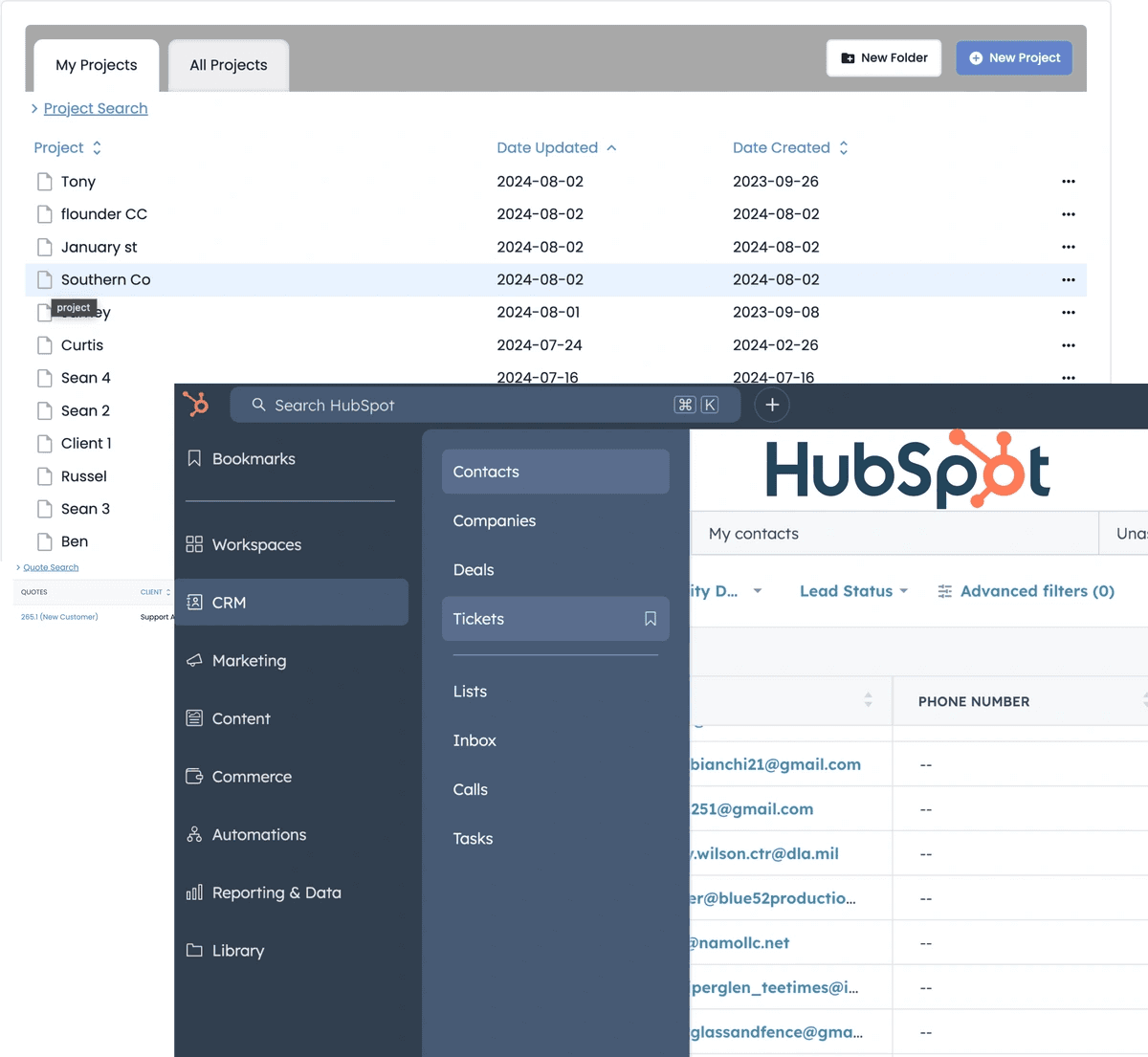
Task: Open the namollc.net contact link
Action: pyautogui.click(x=740, y=942)
